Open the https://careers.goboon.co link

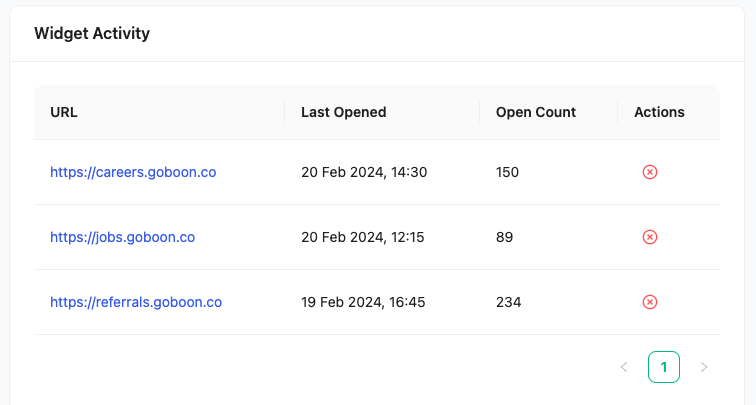[x=133, y=172]
